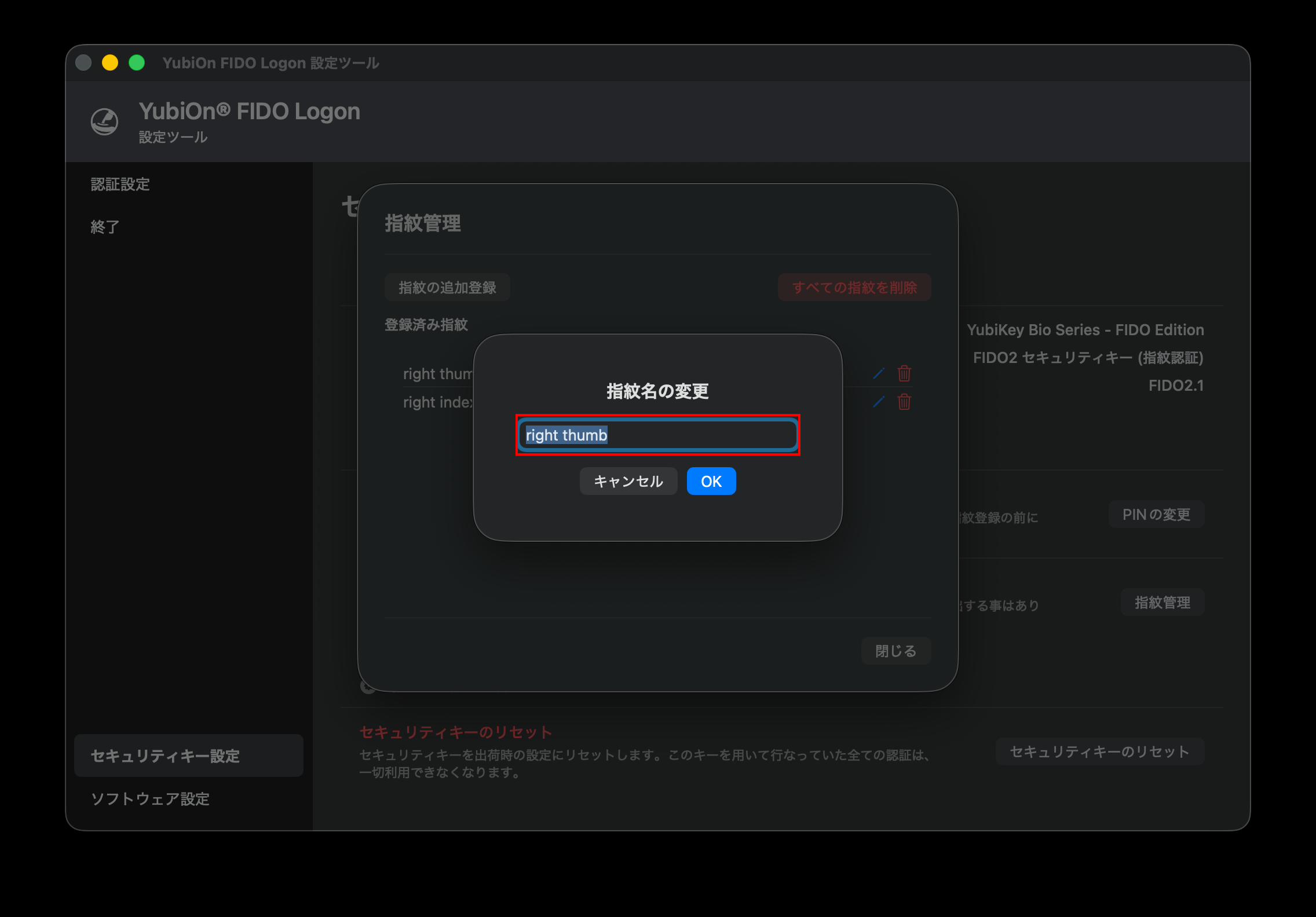Confirm rename with the OK button

(x=711, y=481)
